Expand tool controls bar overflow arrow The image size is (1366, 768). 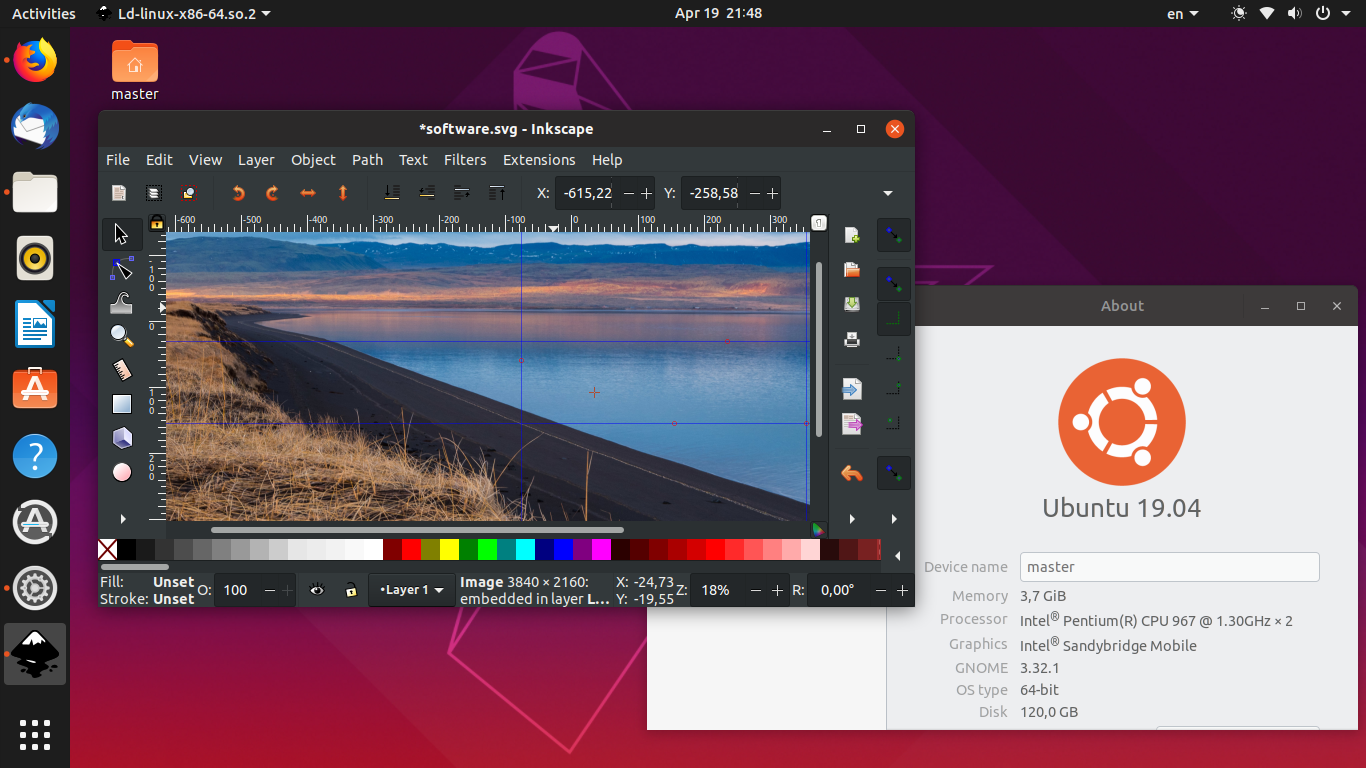pyautogui.click(x=888, y=193)
